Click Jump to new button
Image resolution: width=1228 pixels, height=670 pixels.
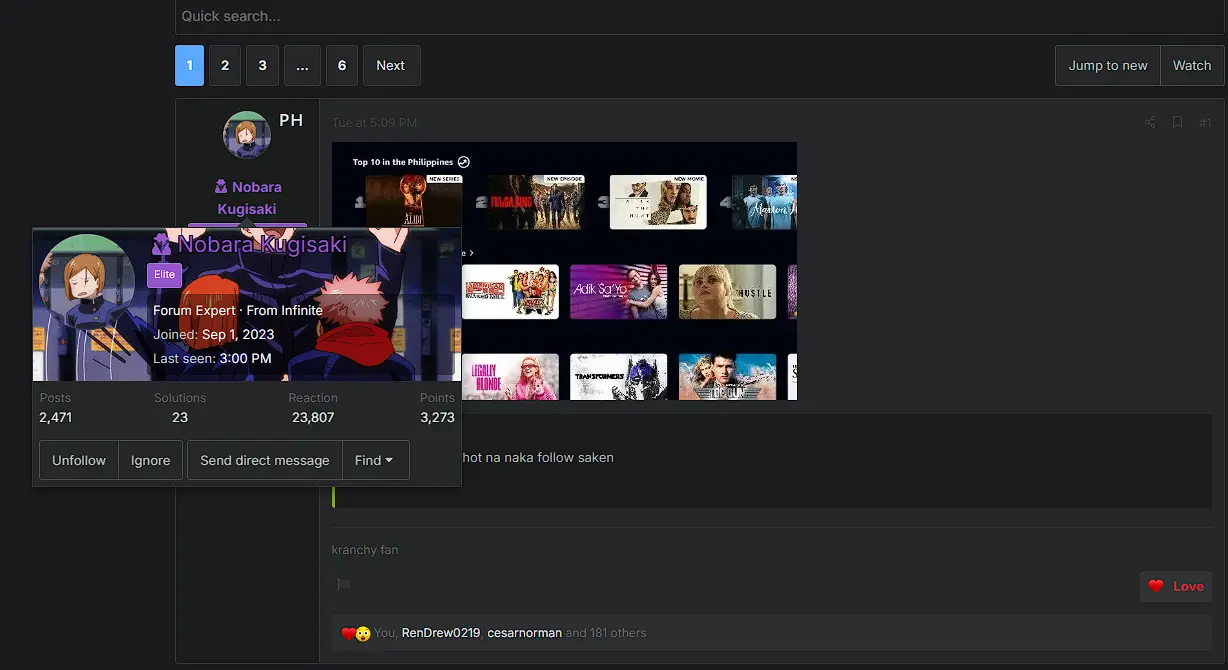[x=1108, y=65]
